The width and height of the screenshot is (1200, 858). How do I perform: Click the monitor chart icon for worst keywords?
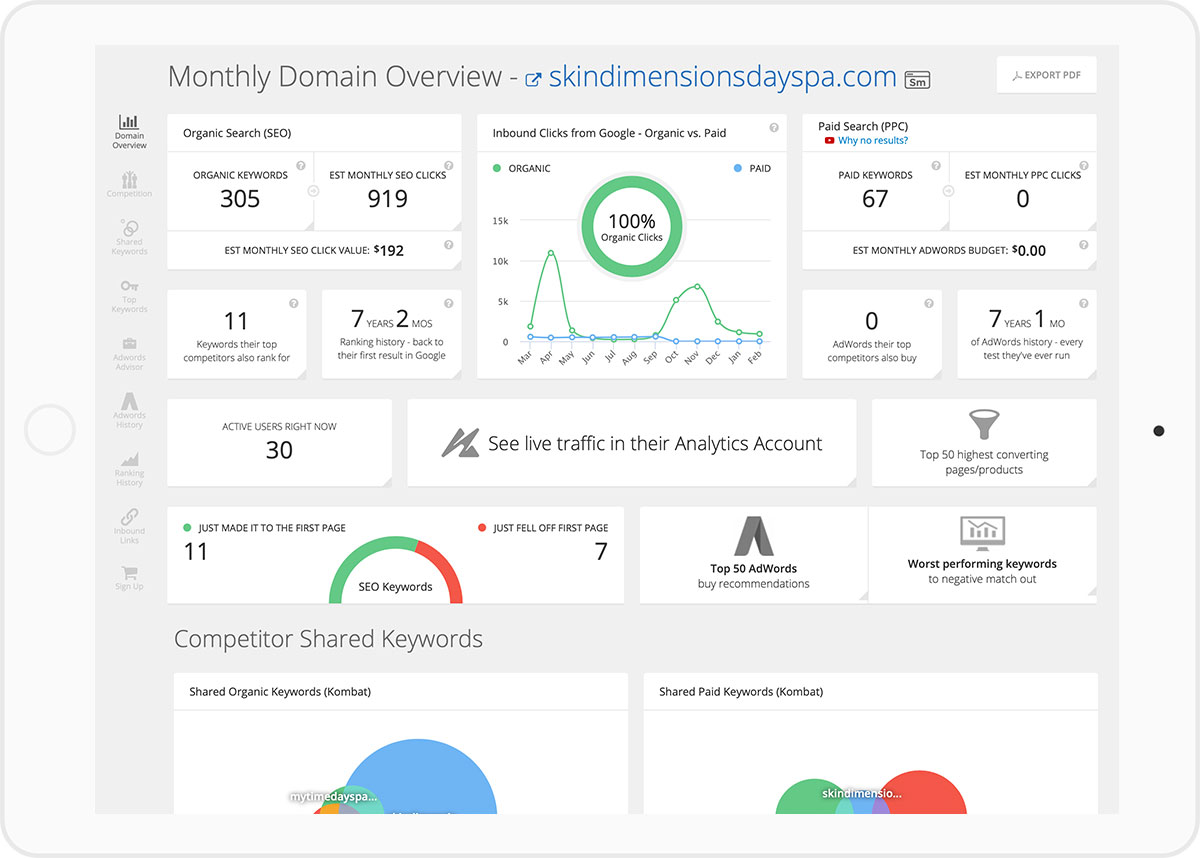(x=982, y=533)
